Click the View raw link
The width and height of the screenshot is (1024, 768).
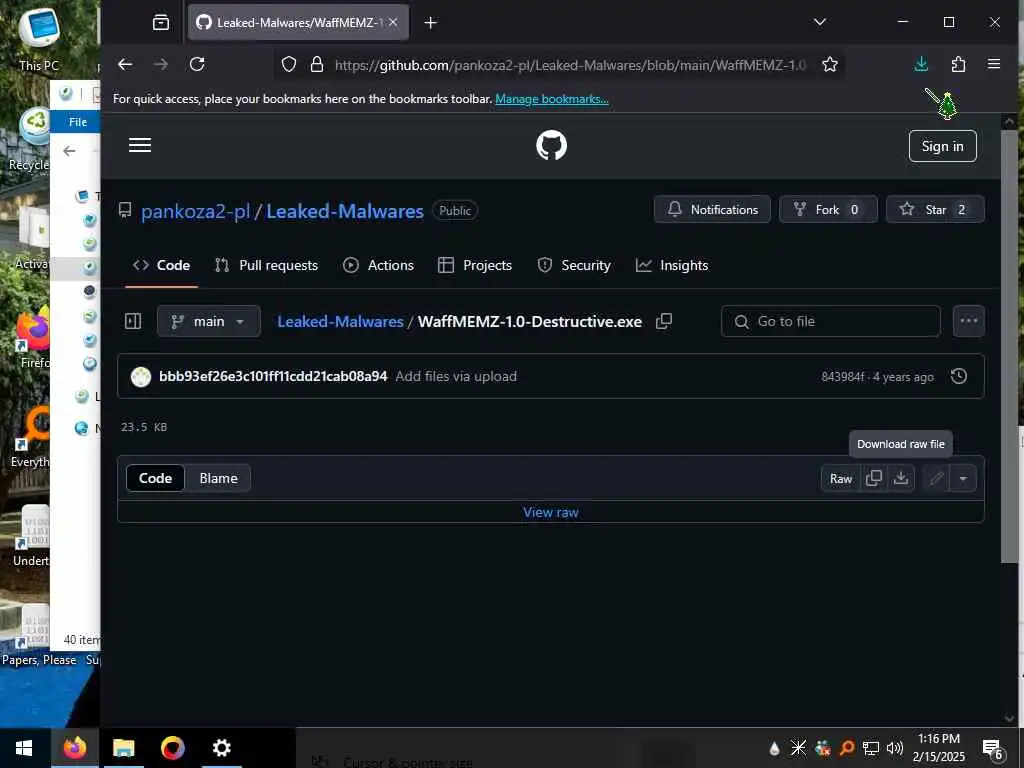coord(551,512)
